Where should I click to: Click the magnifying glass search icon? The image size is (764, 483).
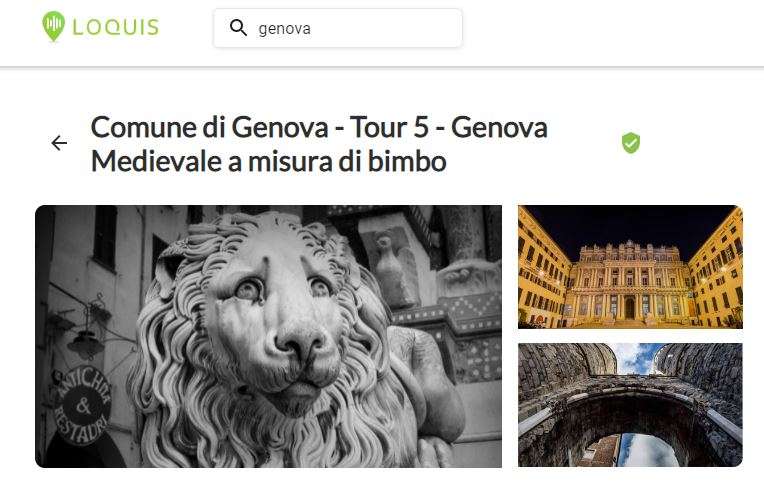(238, 28)
